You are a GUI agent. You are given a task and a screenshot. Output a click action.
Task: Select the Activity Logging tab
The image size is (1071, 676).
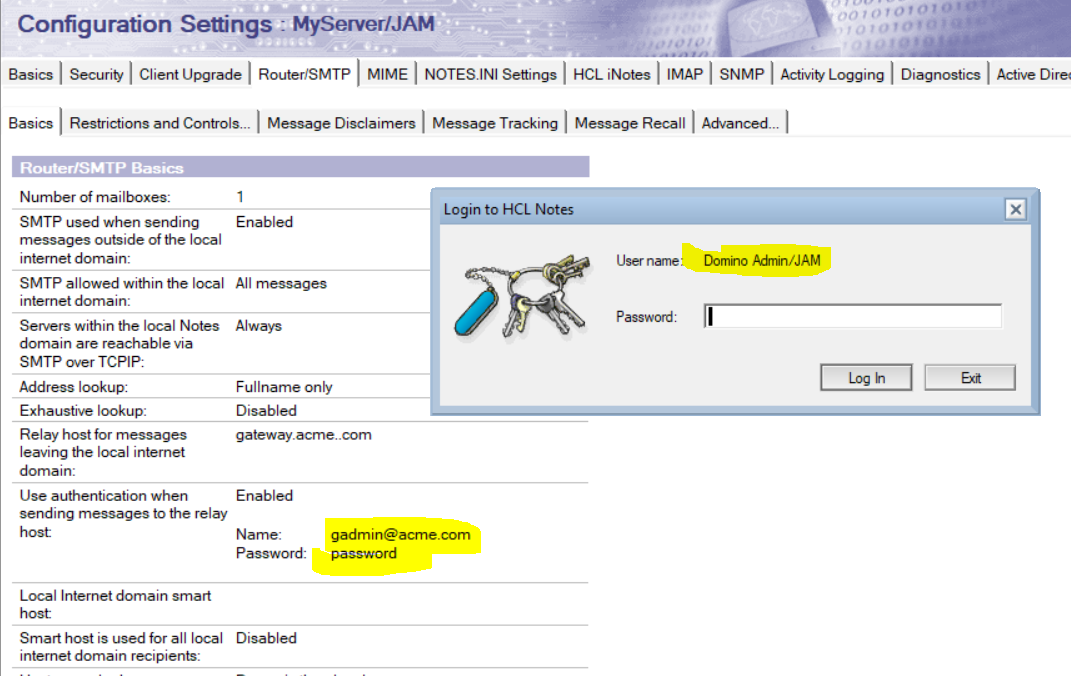coord(832,74)
